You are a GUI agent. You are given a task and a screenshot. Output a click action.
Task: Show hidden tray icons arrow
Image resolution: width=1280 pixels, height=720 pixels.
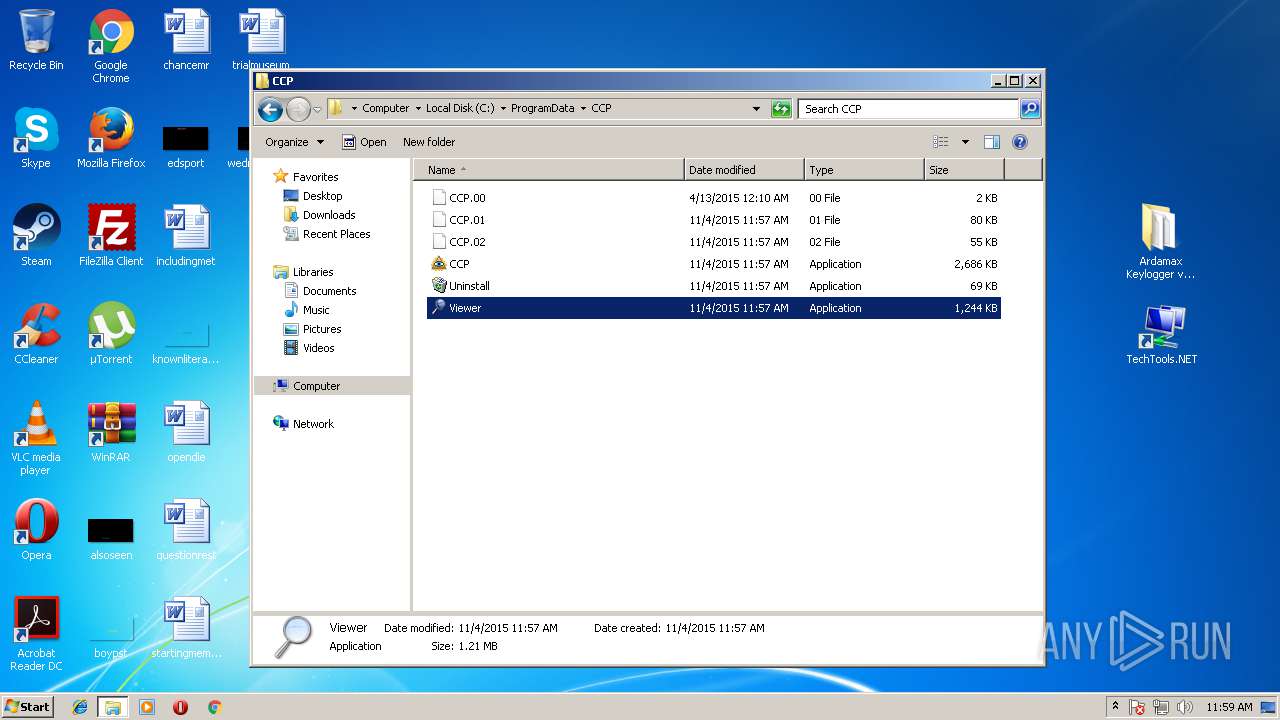click(x=1115, y=707)
